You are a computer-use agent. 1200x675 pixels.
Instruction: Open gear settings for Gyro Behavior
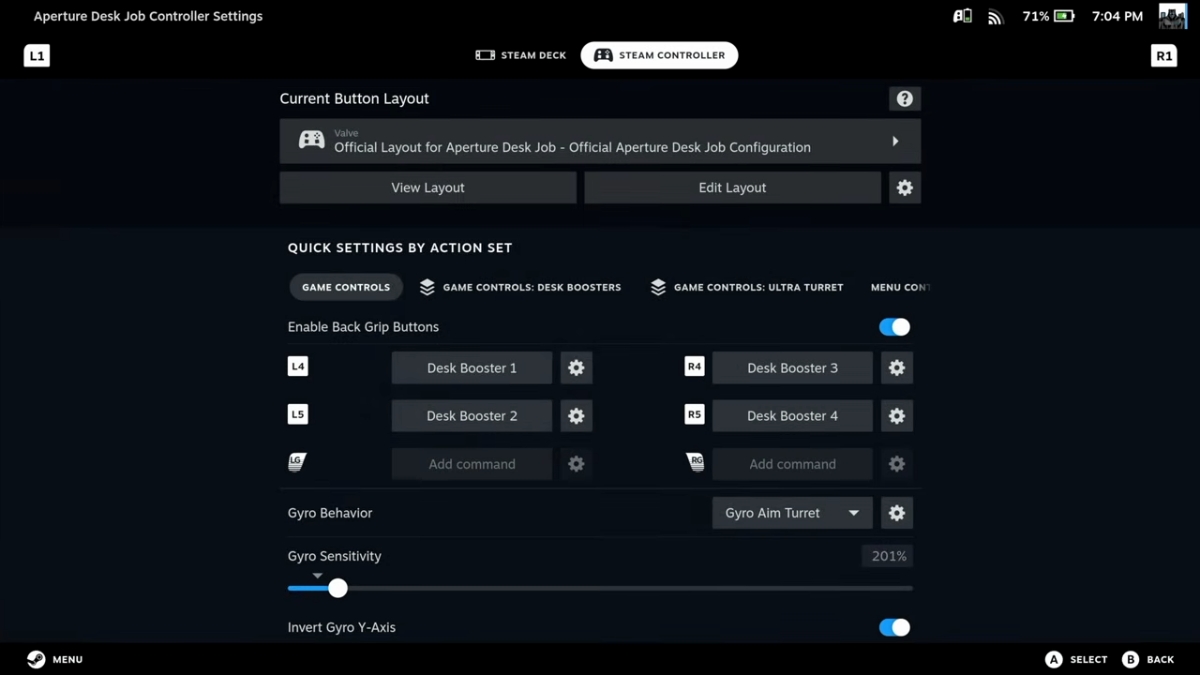point(896,513)
